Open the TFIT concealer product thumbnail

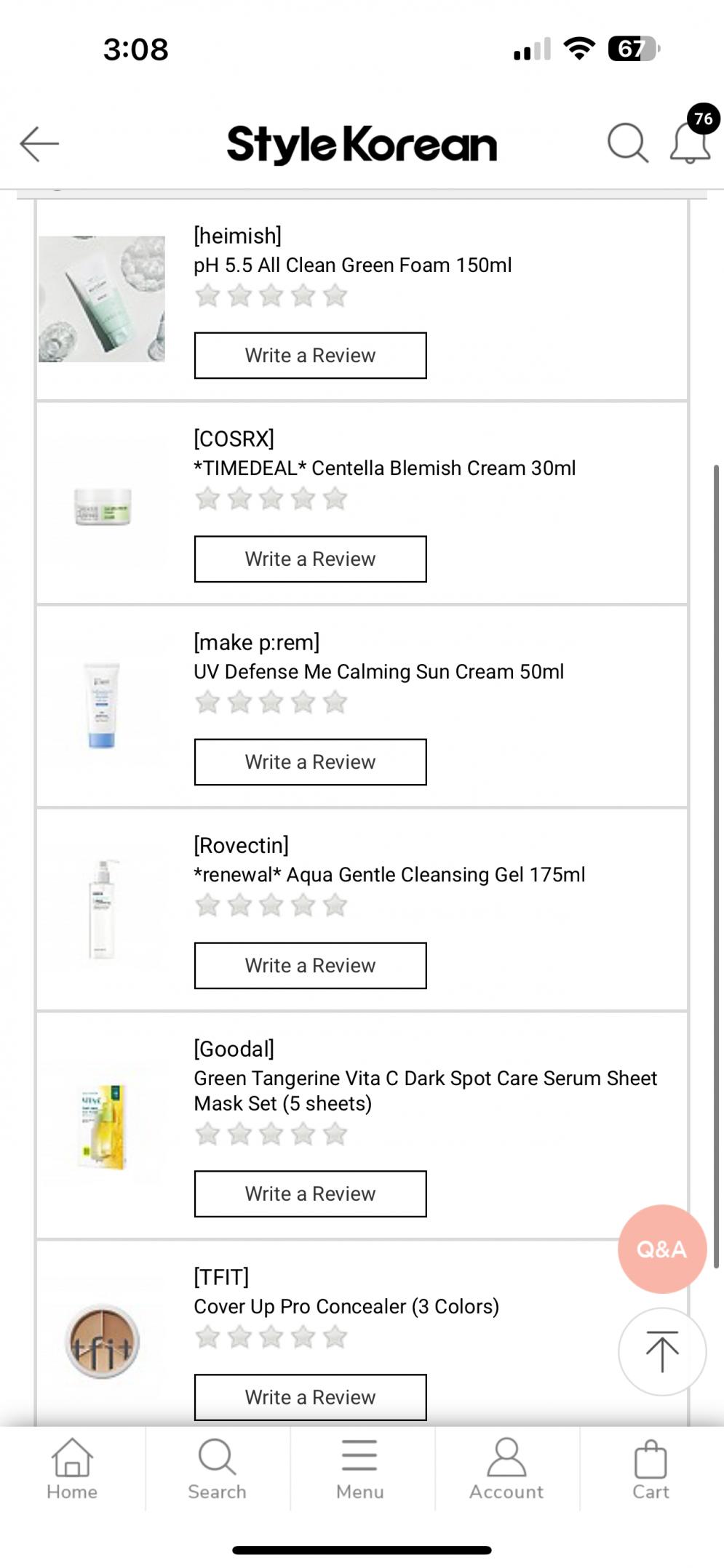(x=102, y=1341)
